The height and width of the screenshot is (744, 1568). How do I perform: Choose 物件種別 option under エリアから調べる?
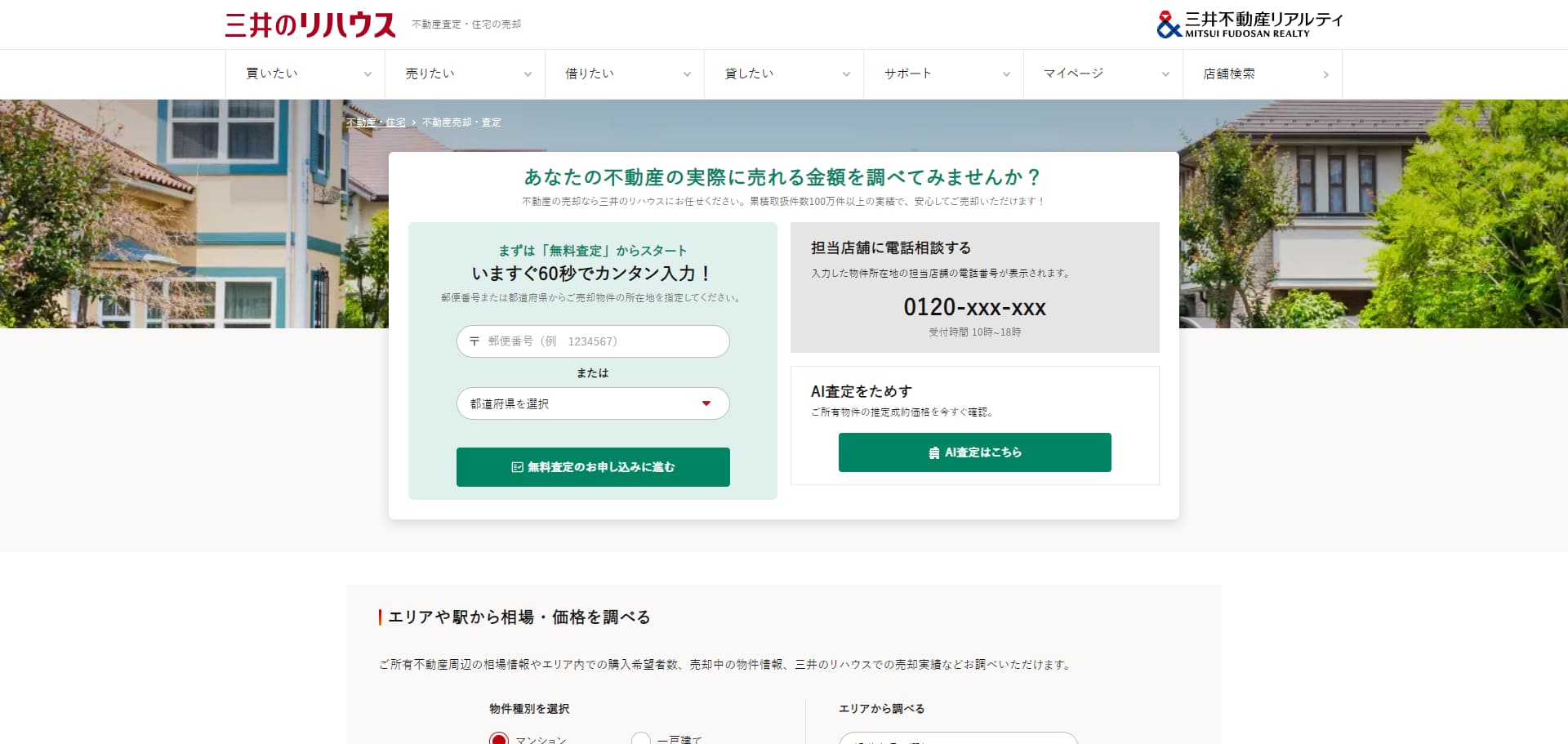[x=960, y=740]
